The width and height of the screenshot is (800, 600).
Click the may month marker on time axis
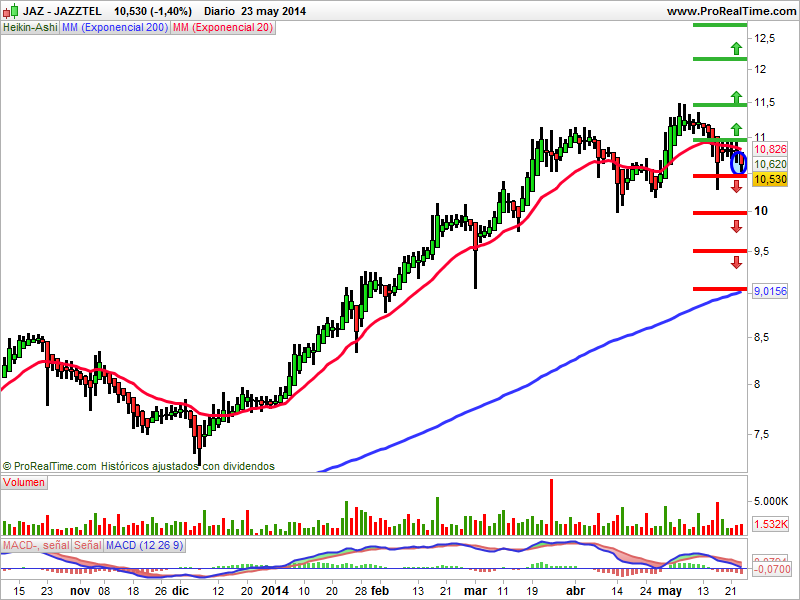click(670, 591)
